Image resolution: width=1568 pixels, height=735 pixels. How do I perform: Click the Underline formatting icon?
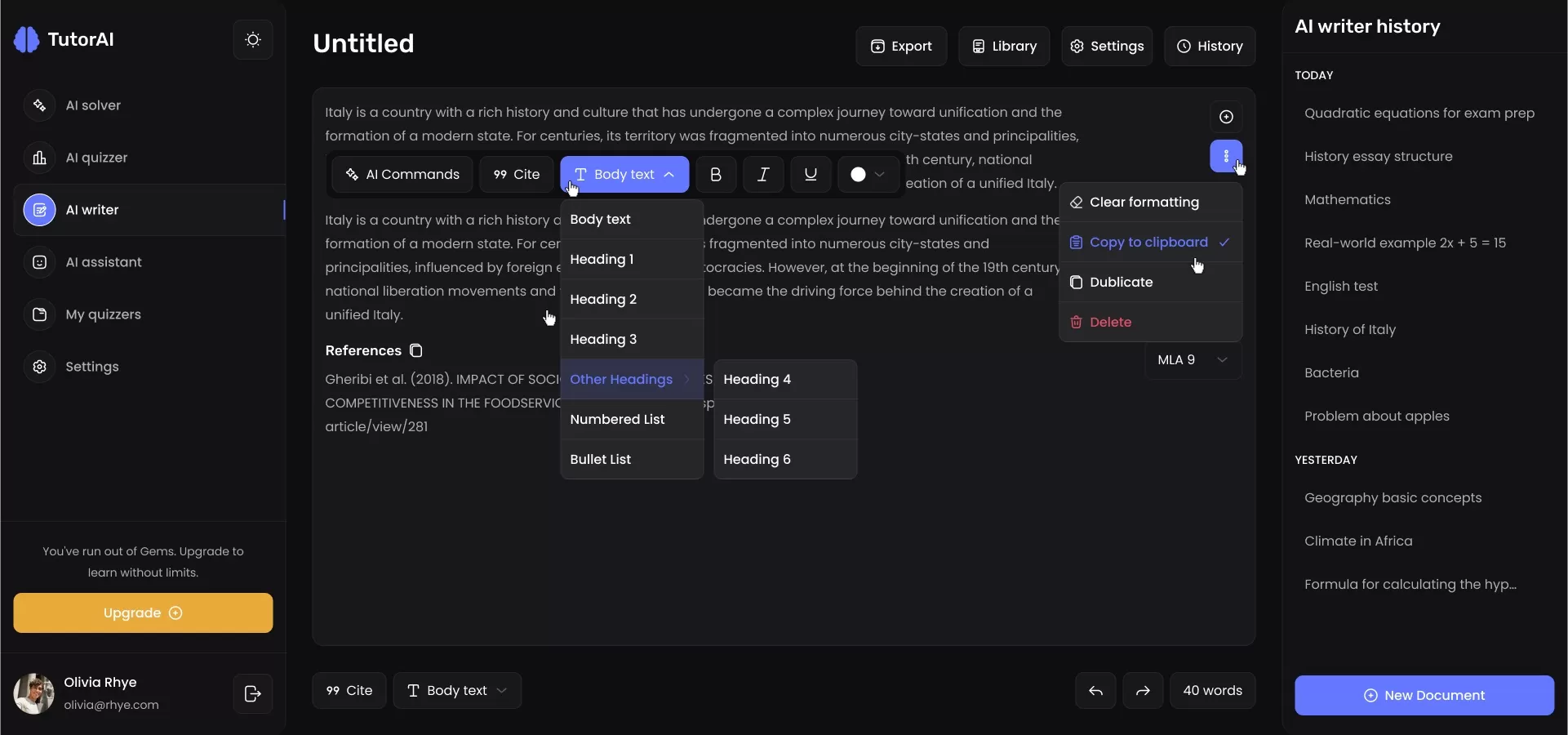[811, 175]
